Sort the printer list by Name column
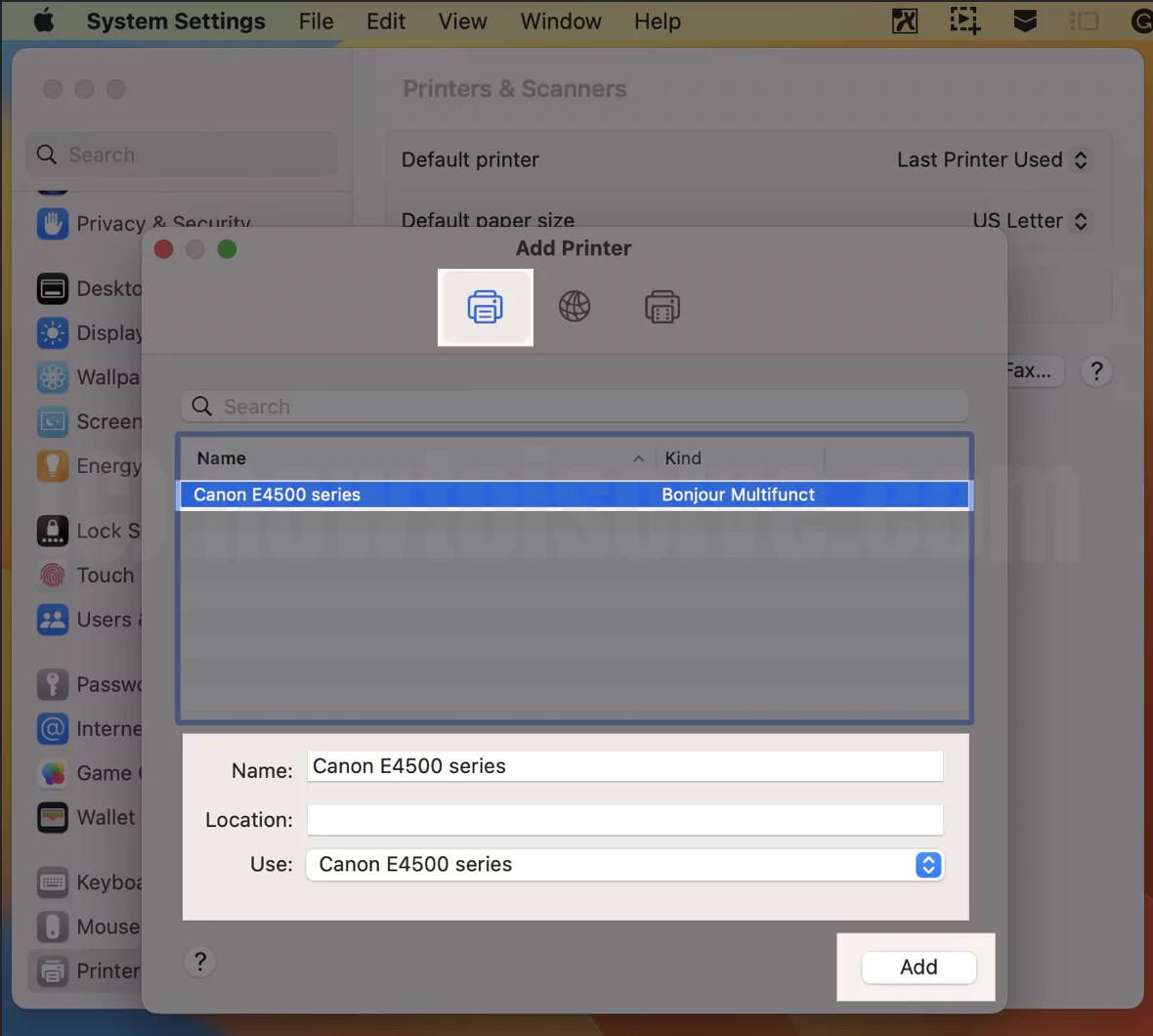1153x1036 pixels. click(221, 457)
